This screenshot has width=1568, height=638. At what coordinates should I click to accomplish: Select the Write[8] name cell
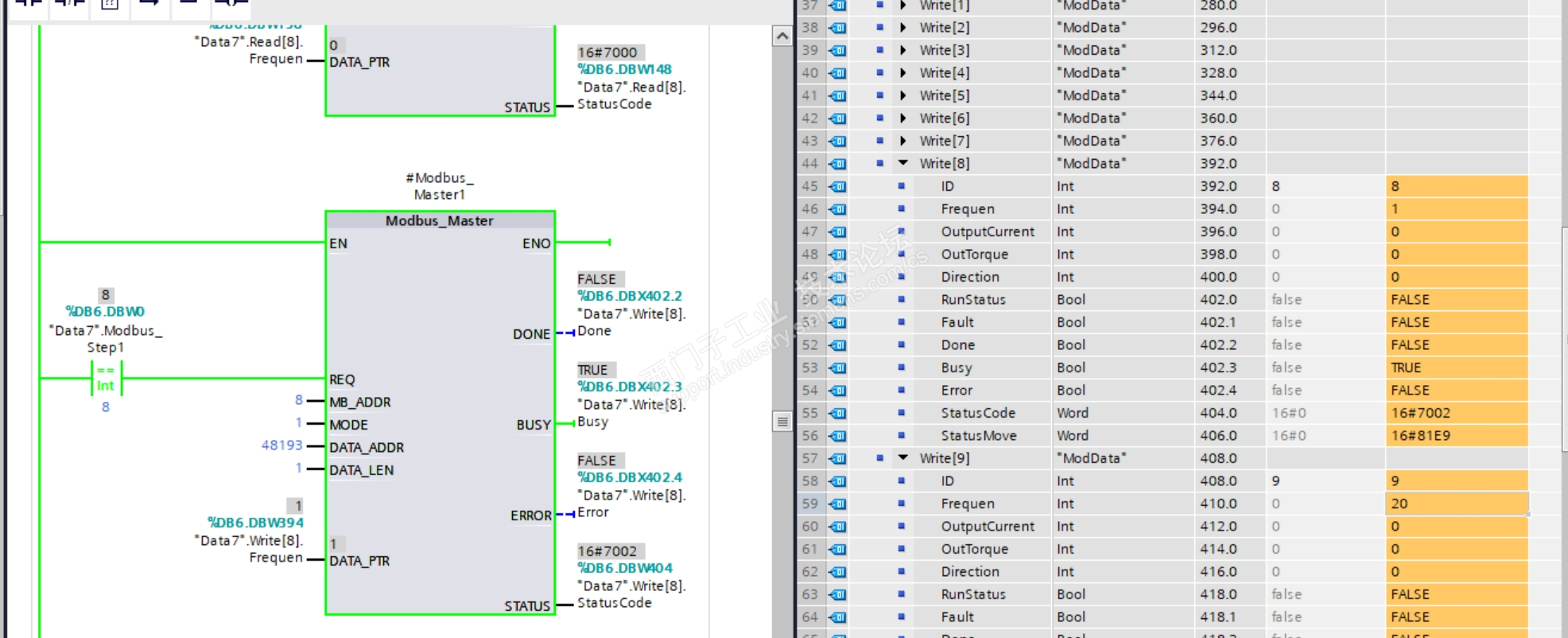(x=946, y=163)
